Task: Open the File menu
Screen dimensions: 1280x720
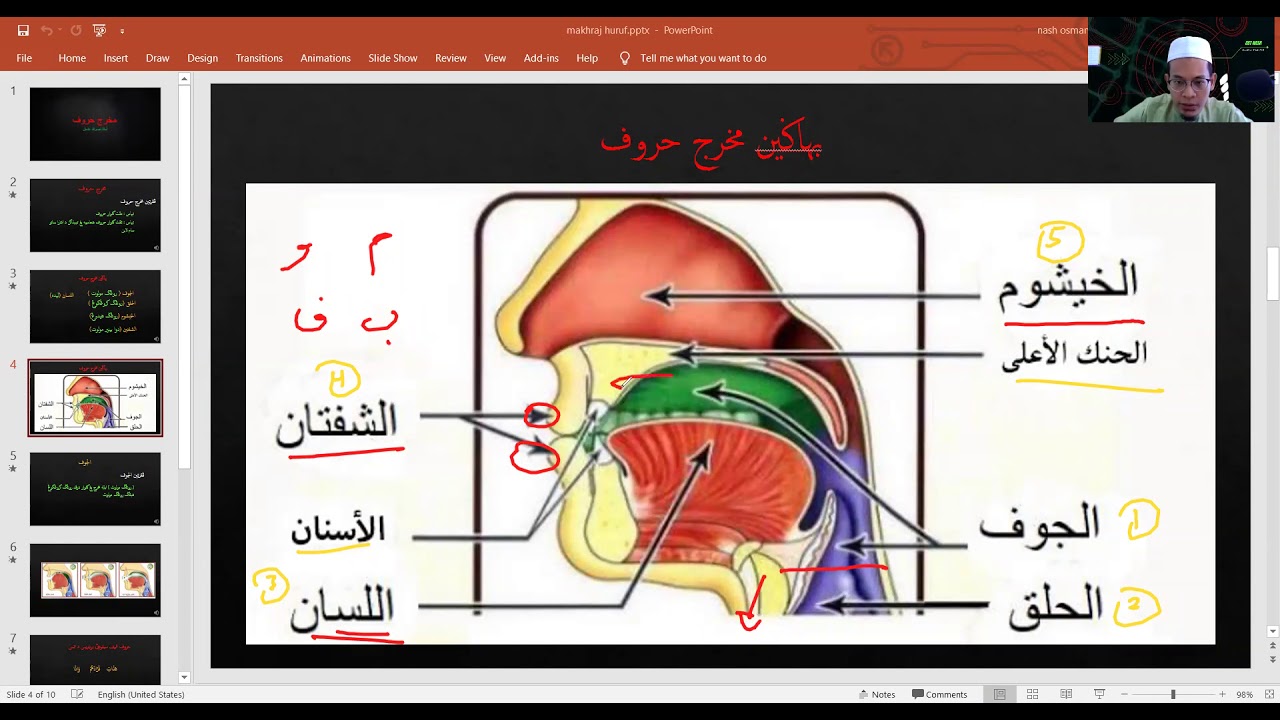Action: click(24, 58)
